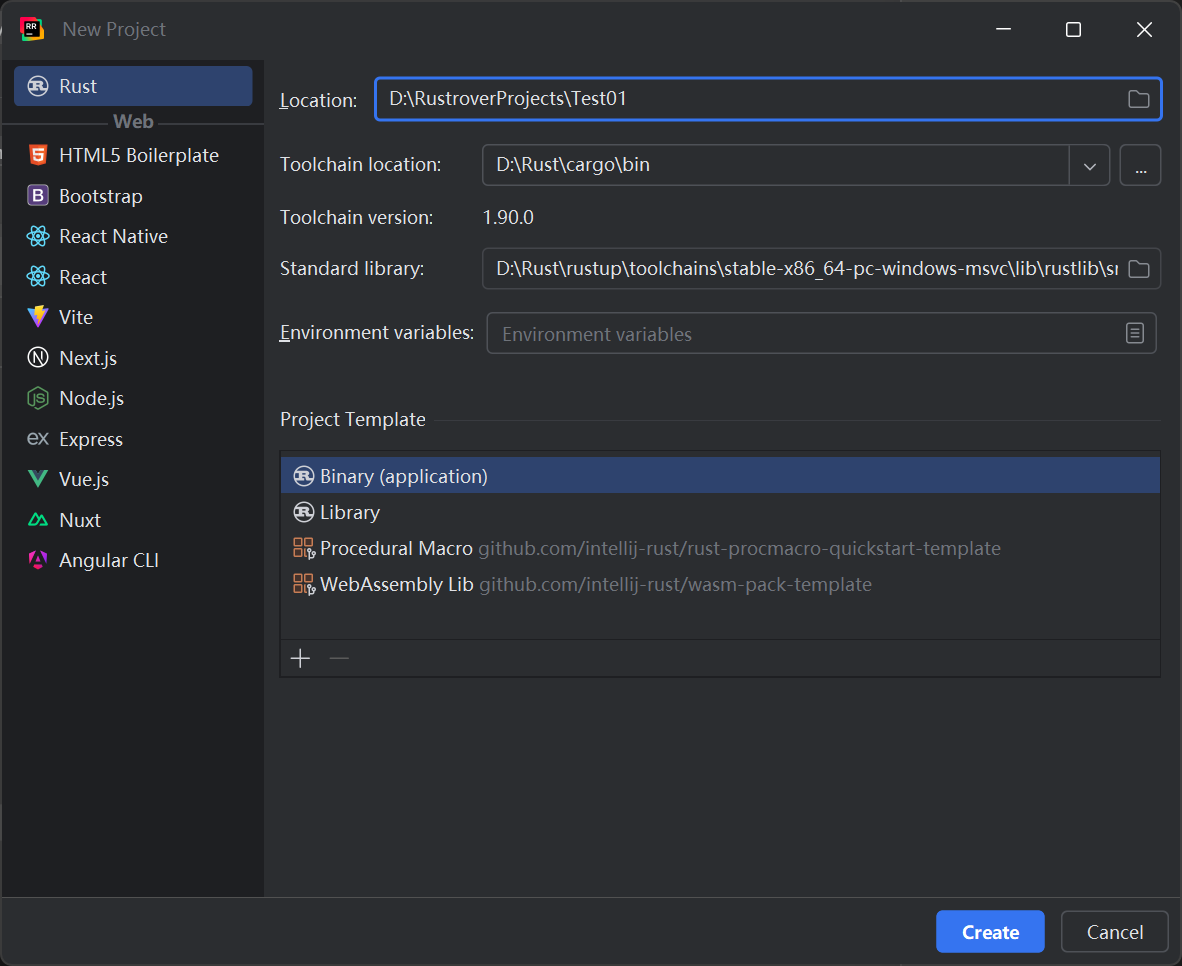
Task: Click plus icon to add template
Action: coord(300,658)
